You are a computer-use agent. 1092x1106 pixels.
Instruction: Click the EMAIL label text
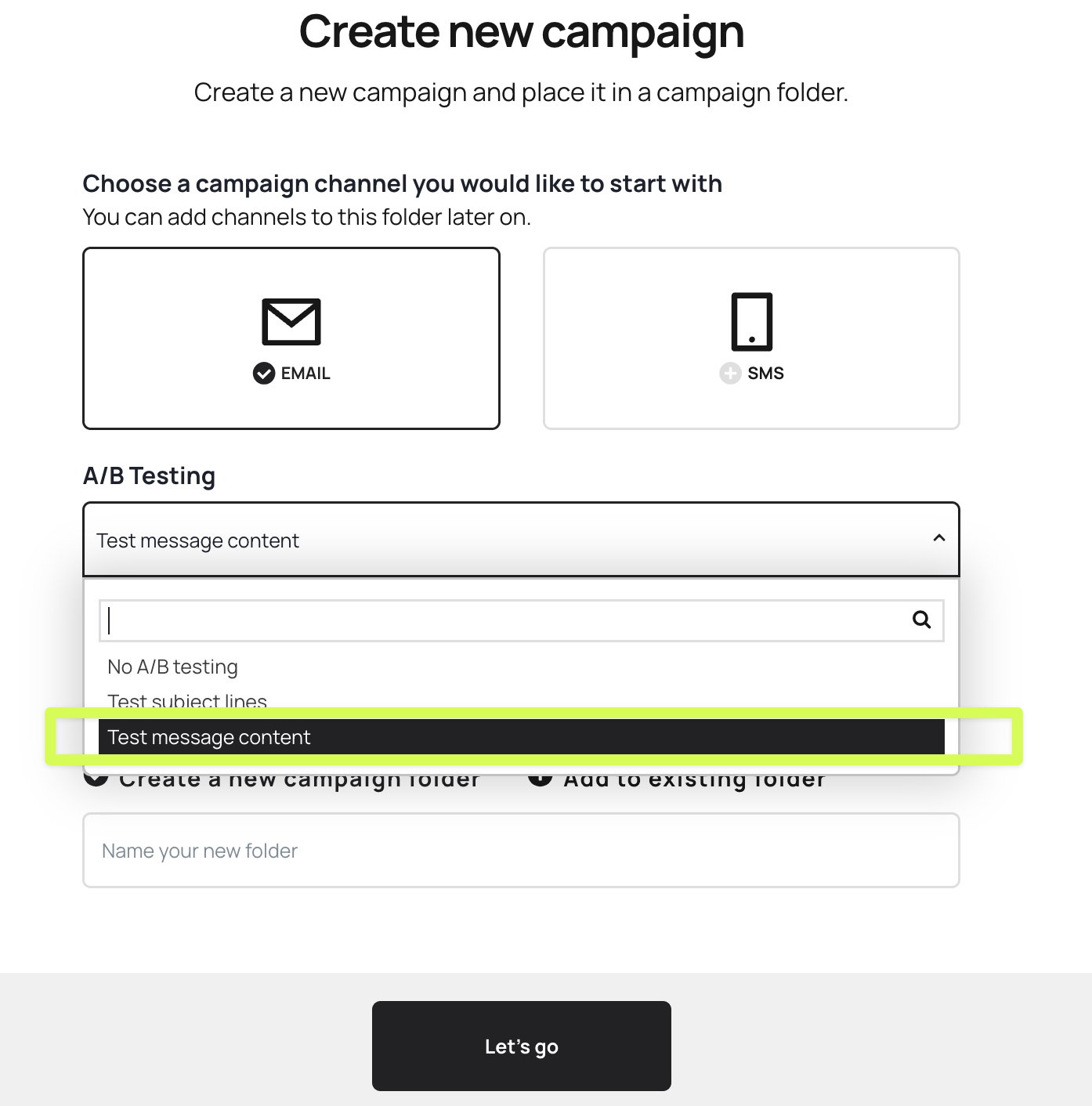point(306,374)
